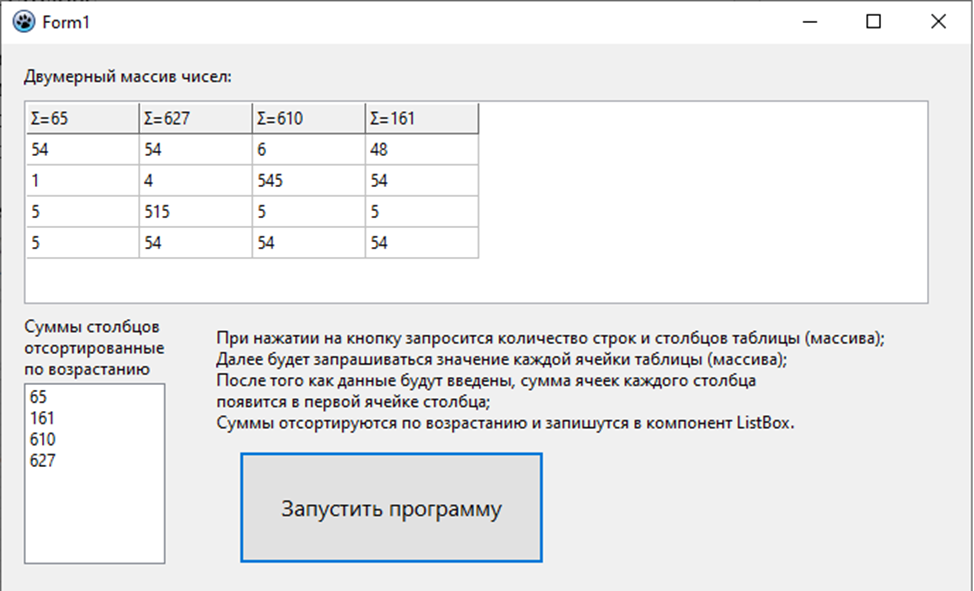Select the cell containing 4
The image size is (974, 591).
(196, 180)
